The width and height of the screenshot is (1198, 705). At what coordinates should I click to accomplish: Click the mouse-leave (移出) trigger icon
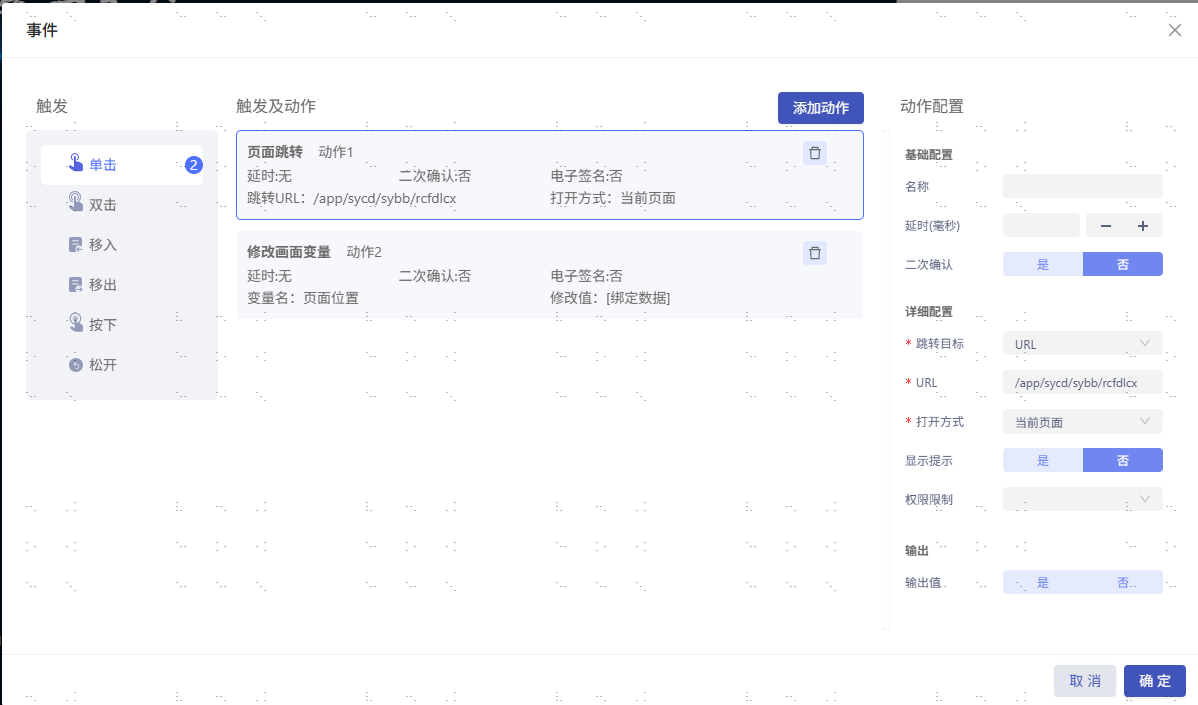point(76,284)
